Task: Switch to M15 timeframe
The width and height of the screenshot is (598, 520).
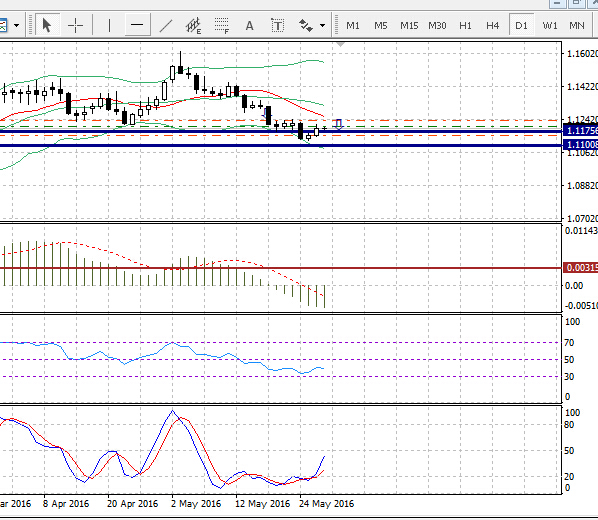Action: [x=409, y=26]
